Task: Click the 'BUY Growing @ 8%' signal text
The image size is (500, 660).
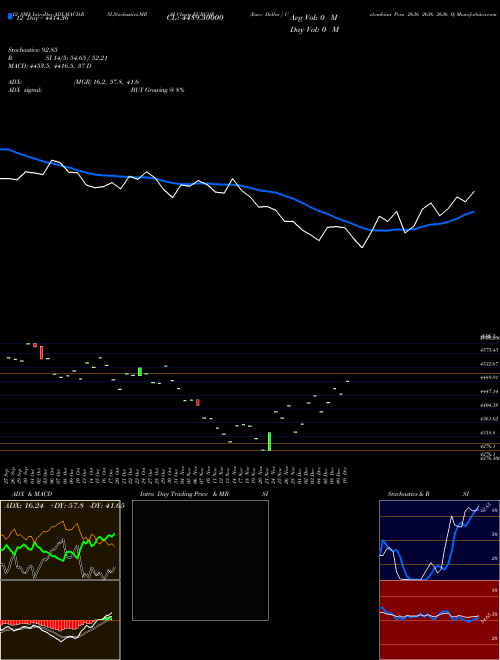Action: click(157, 90)
